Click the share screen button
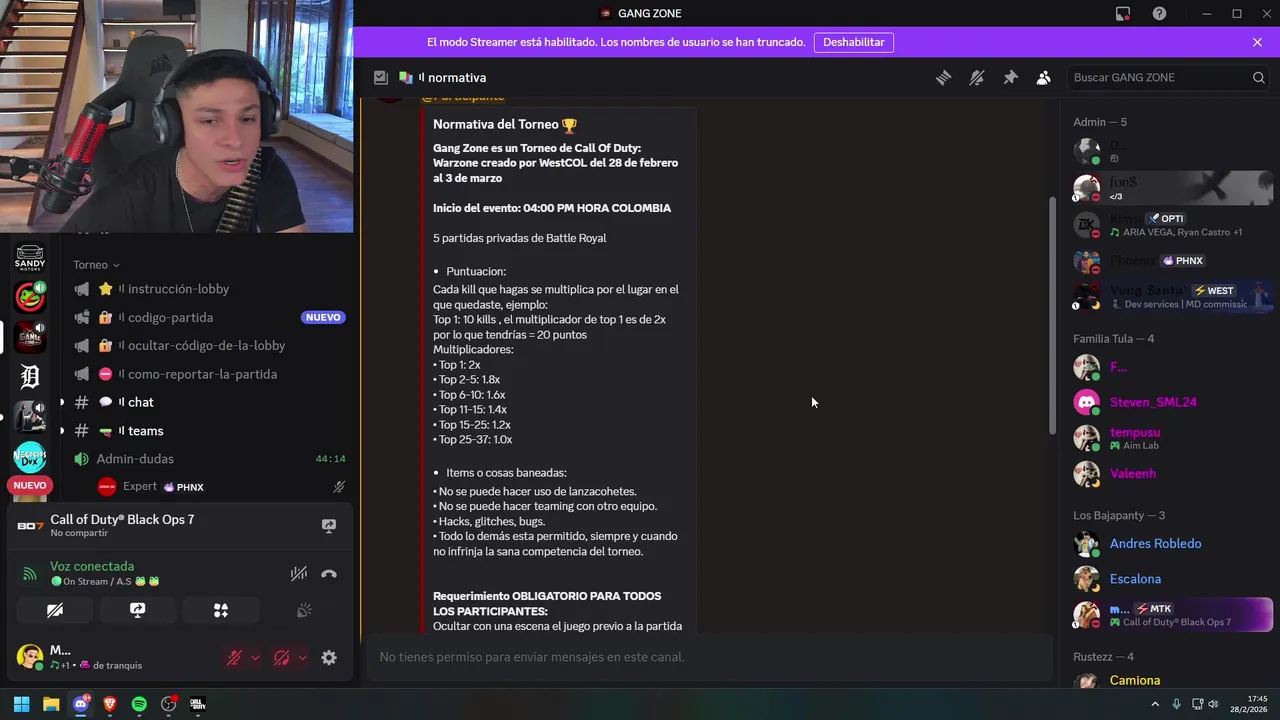Viewport: 1280px width, 720px height. click(x=137, y=610)
